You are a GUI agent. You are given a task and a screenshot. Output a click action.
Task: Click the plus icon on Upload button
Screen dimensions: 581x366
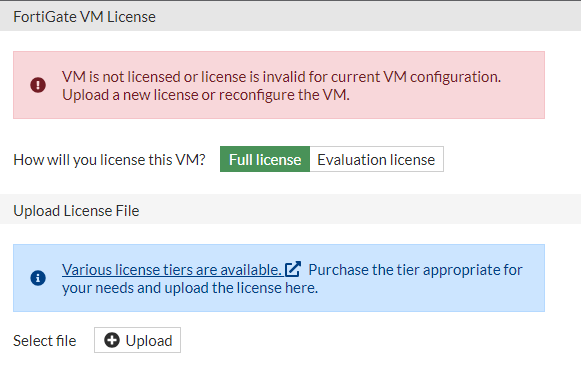(112, 340)
